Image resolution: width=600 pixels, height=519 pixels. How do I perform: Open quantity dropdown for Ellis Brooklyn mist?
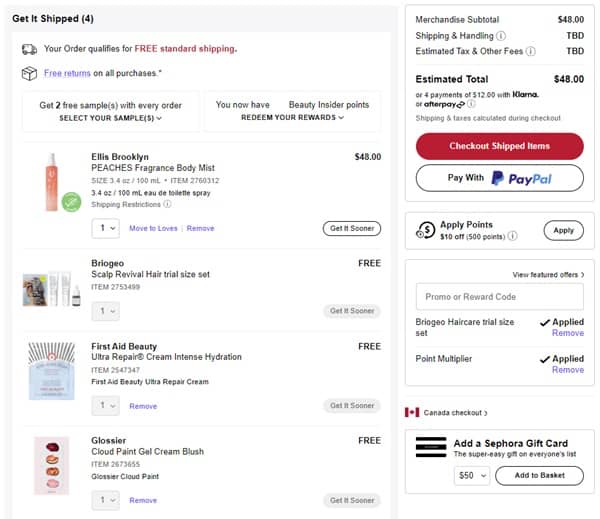[x=105, y=228]
